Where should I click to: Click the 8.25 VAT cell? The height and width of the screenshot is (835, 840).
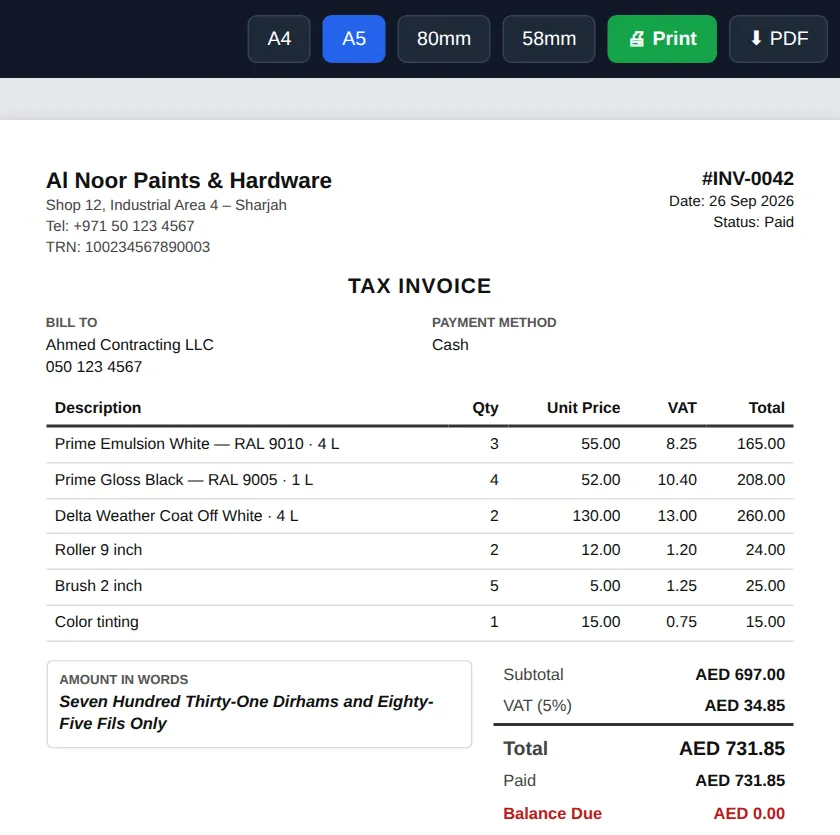[681, 444]
